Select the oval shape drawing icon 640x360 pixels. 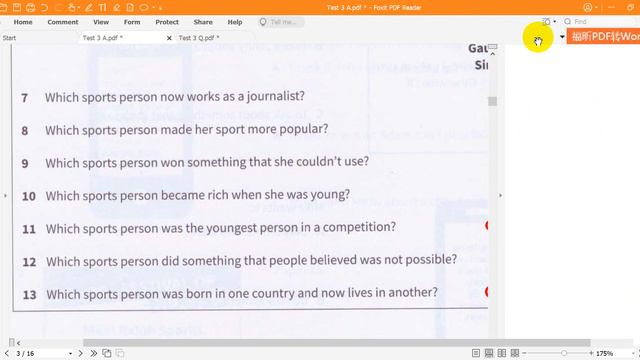144,7
